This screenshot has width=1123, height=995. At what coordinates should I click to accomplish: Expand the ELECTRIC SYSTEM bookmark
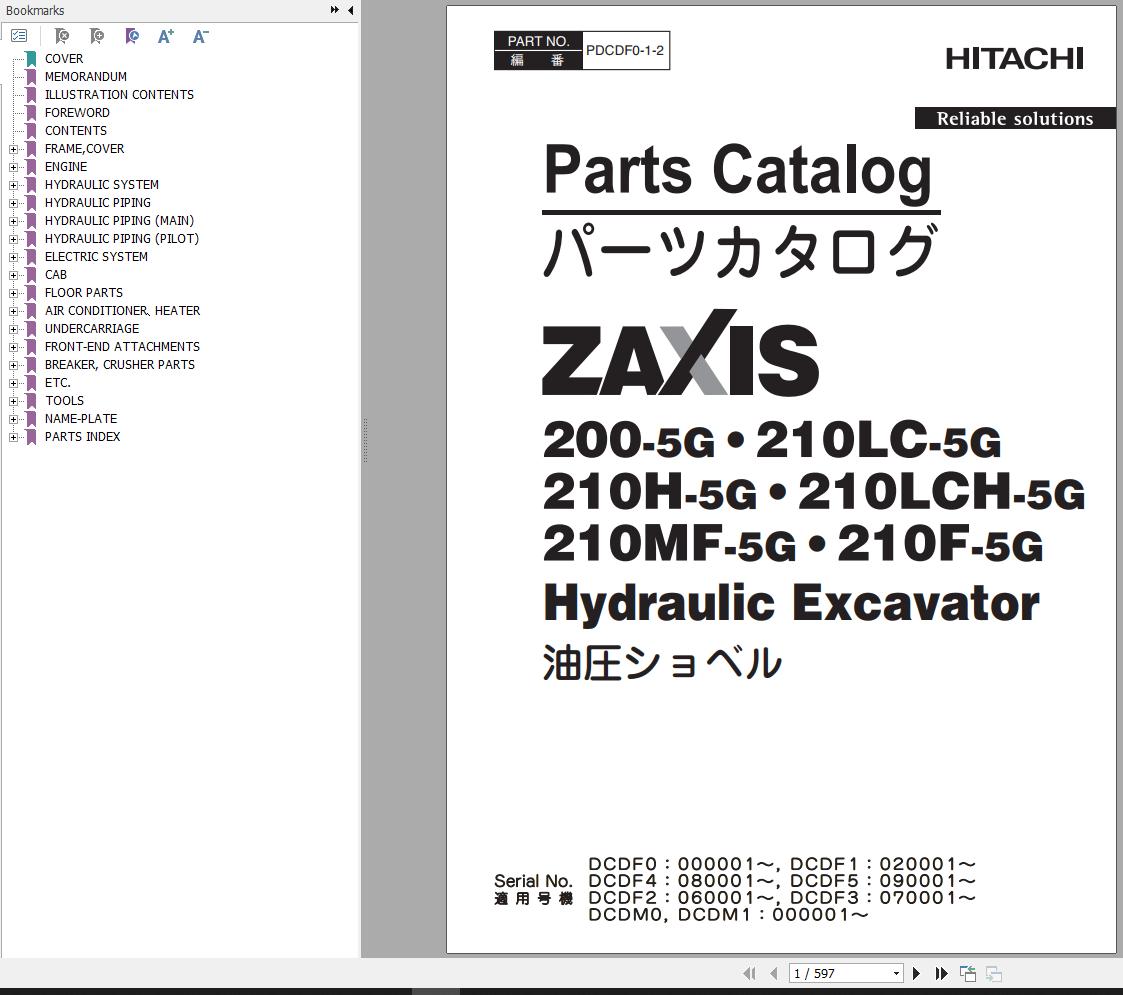click(13, 257)
